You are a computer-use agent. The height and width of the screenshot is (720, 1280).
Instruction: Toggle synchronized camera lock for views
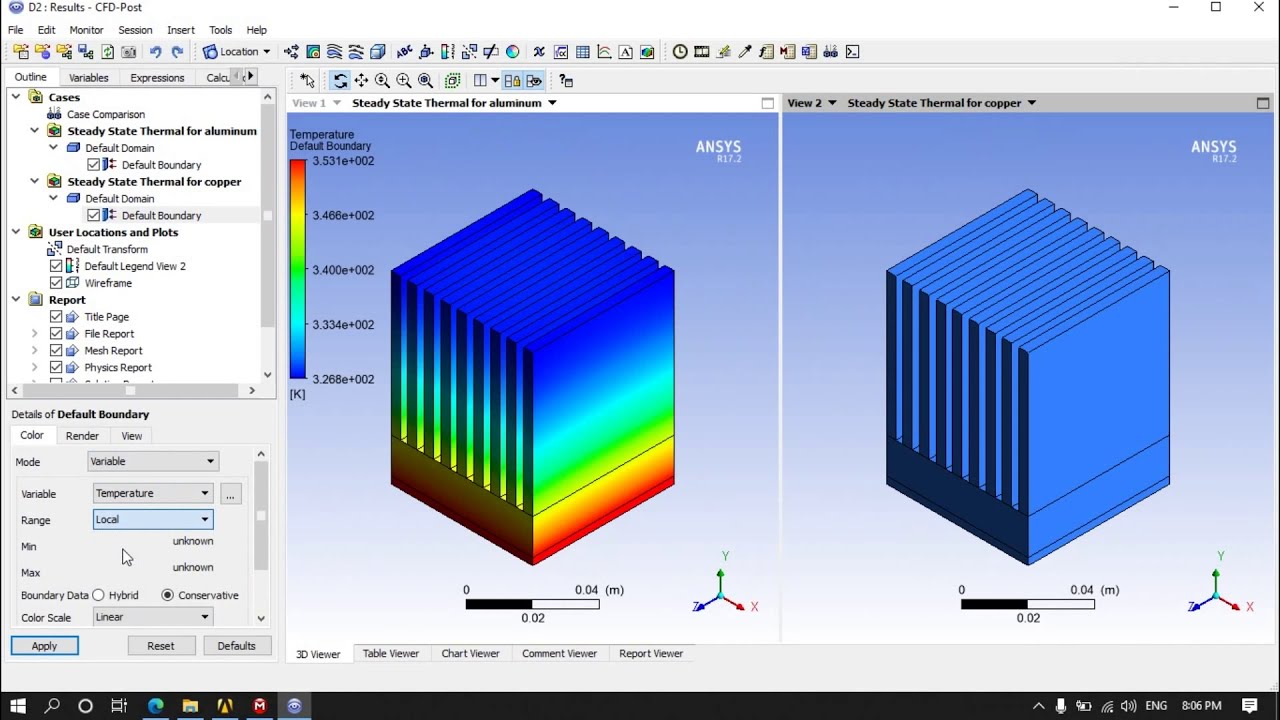512,81
